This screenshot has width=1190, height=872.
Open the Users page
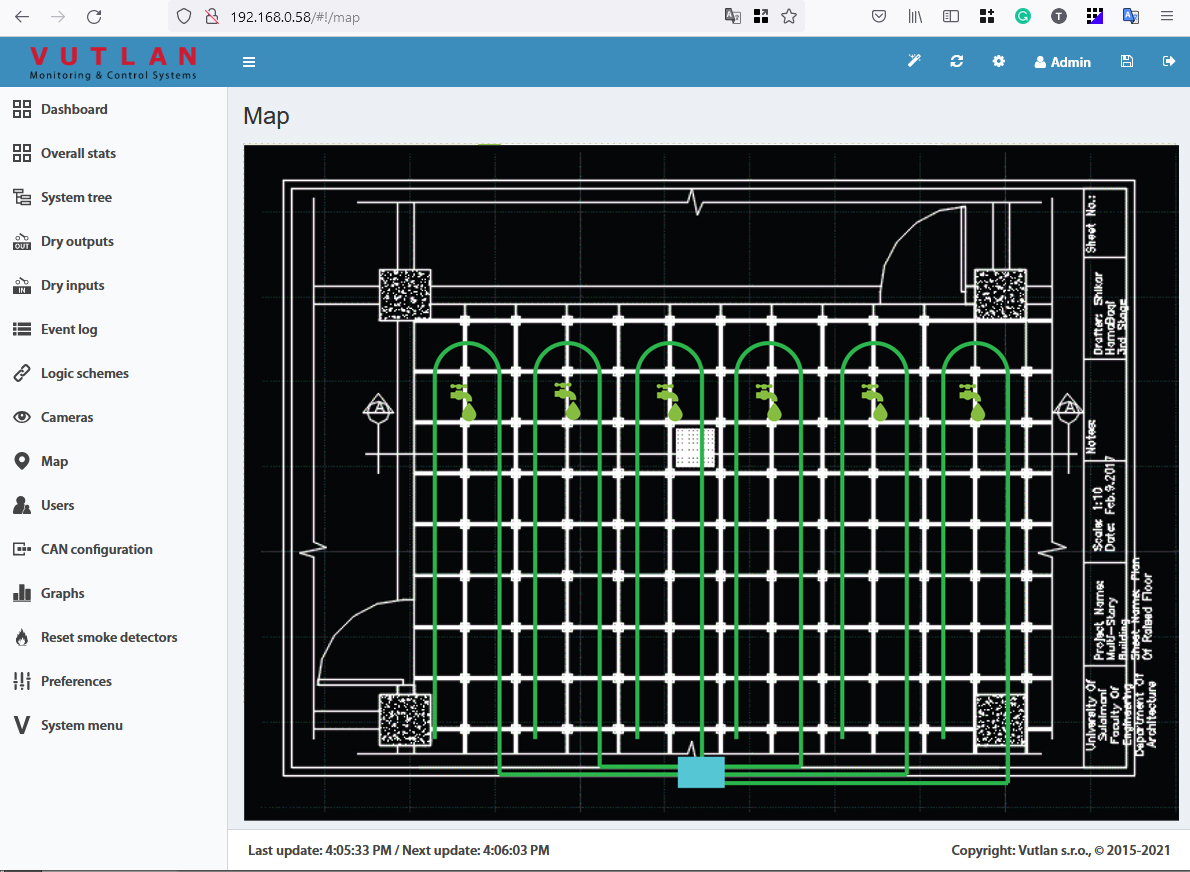point(57,505)
